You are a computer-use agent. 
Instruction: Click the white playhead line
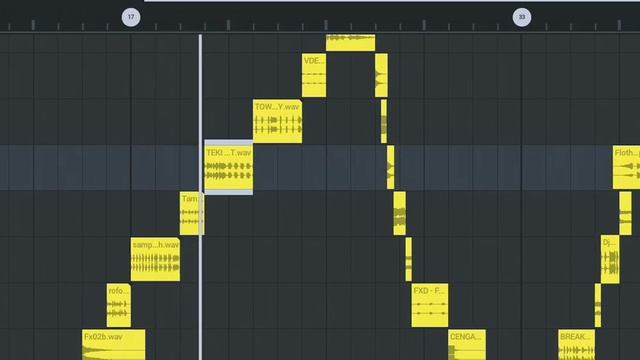[x=200, y=197]
